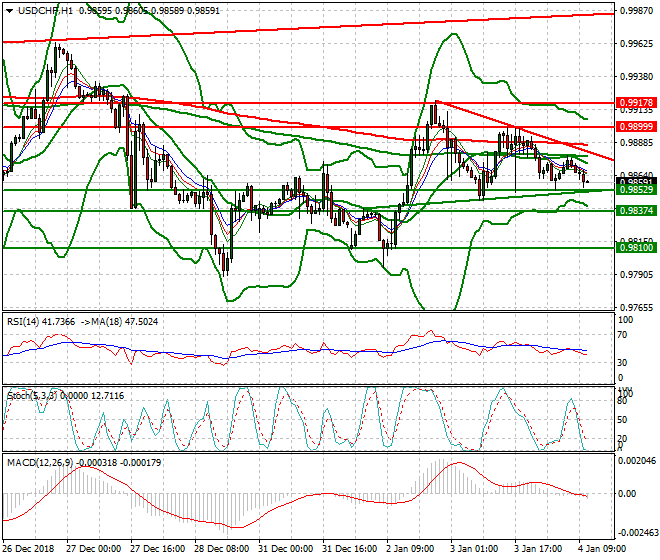Screen dimensions: 660x560
Task: Click the 0.99178 red resistance price label
Action: [x=636, y=103]
